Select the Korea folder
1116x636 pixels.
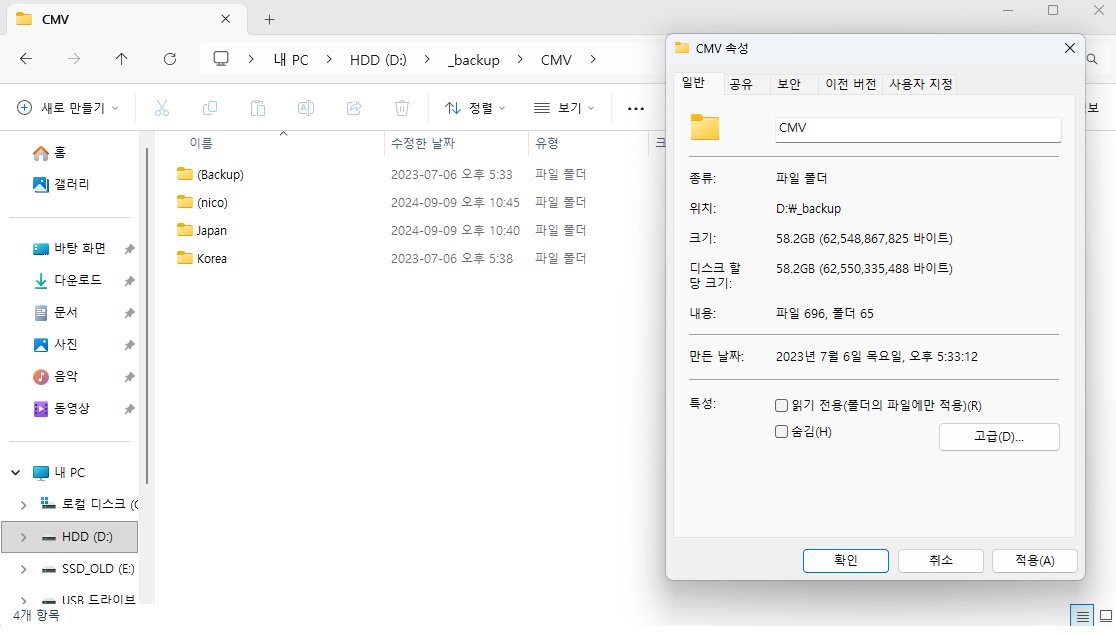pyautogui.click(x=211, y=258)
